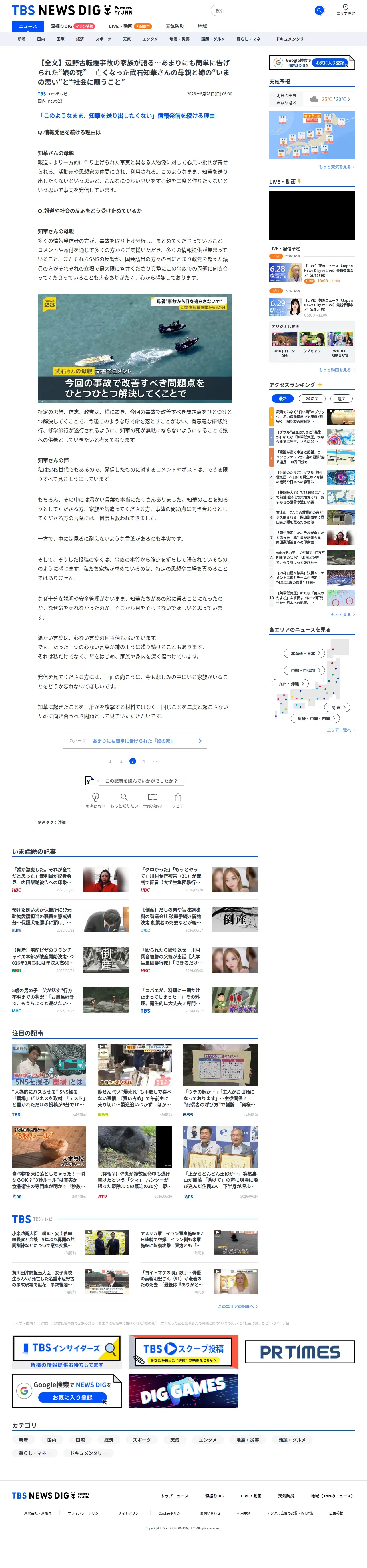Click the 沖縄 related tag

click(x=61, y=822)
